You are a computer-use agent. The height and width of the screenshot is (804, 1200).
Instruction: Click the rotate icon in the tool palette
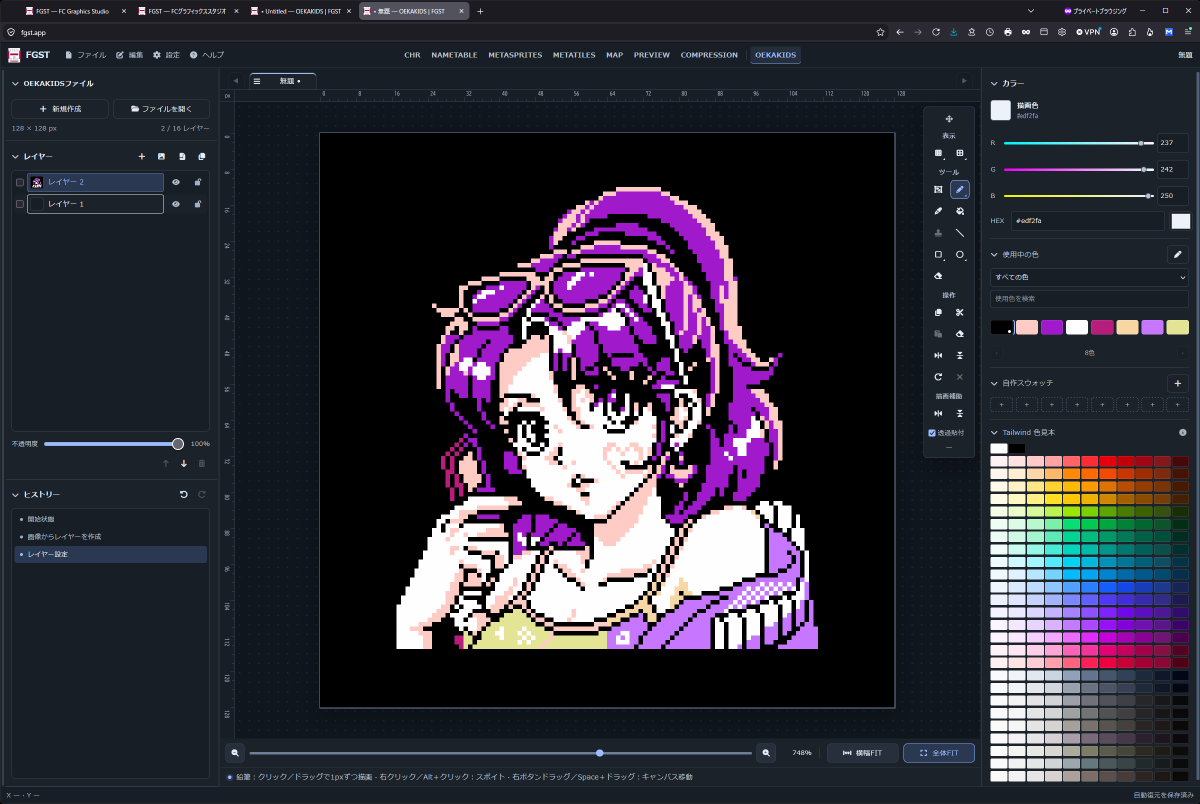pyautogui.click(x=938, y=377)
